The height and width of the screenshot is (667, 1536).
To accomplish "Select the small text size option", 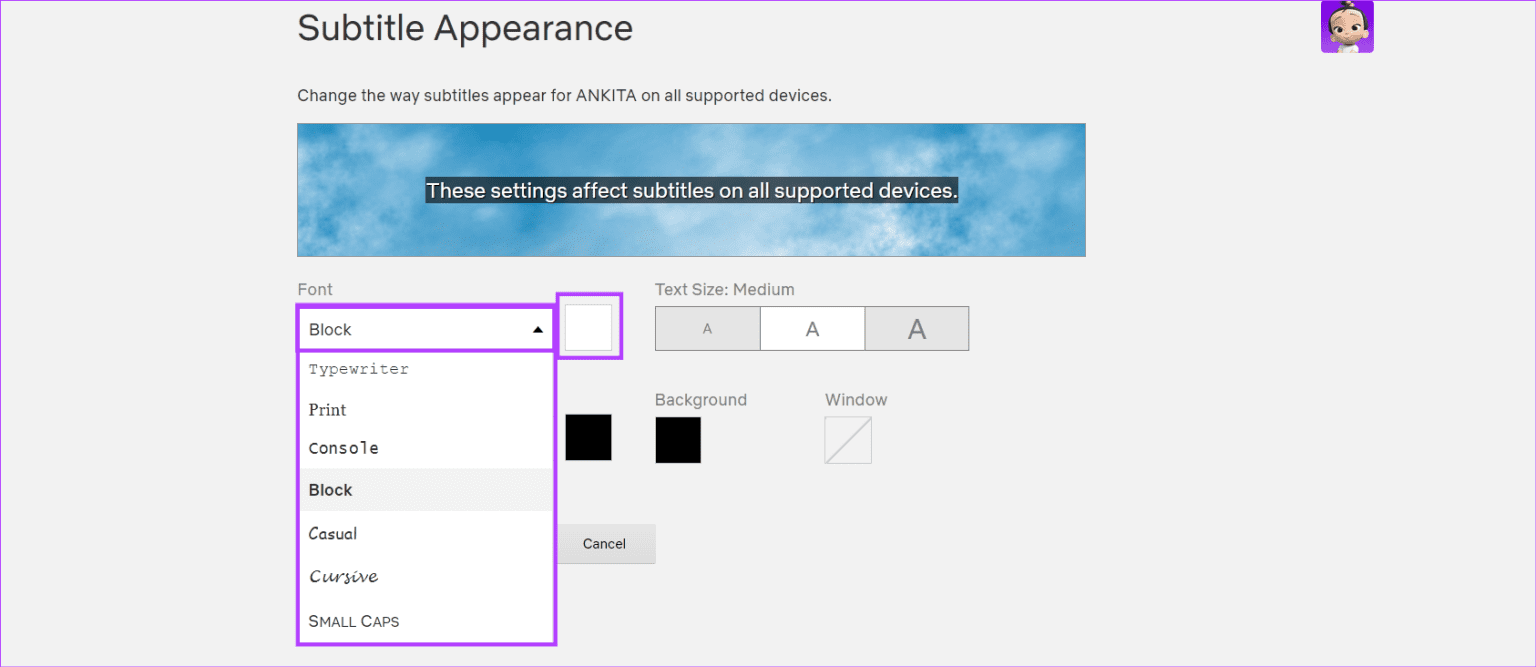I will pyautogui.click(x=707, y=328).
